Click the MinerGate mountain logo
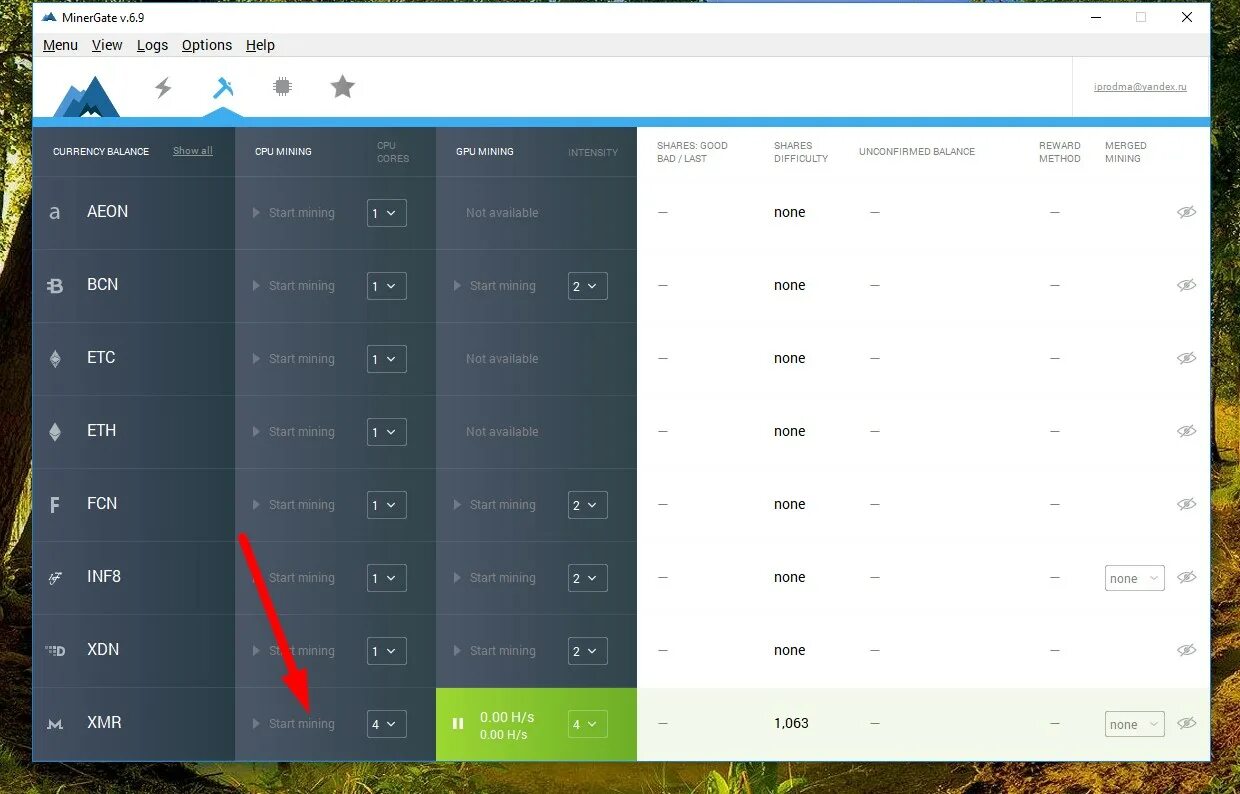This screenshot has width=1240, height=794. point(87,97)
